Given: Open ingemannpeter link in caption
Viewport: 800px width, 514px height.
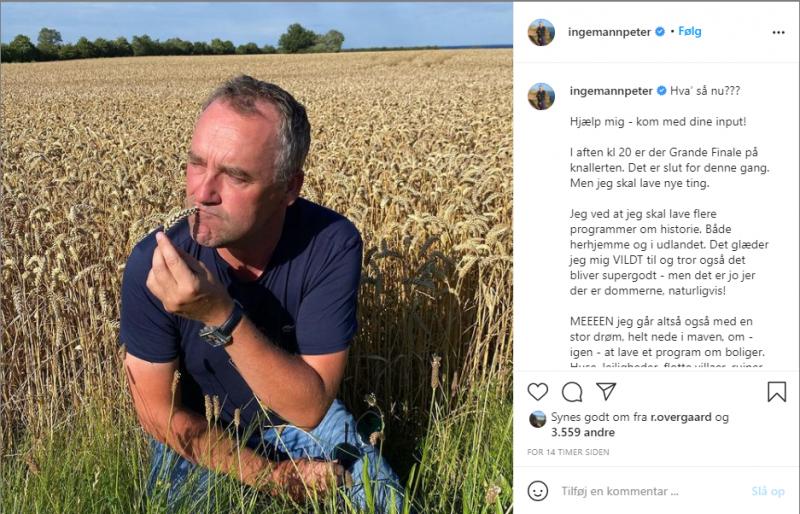Looking at the screenshot, I should pos(611,91).
